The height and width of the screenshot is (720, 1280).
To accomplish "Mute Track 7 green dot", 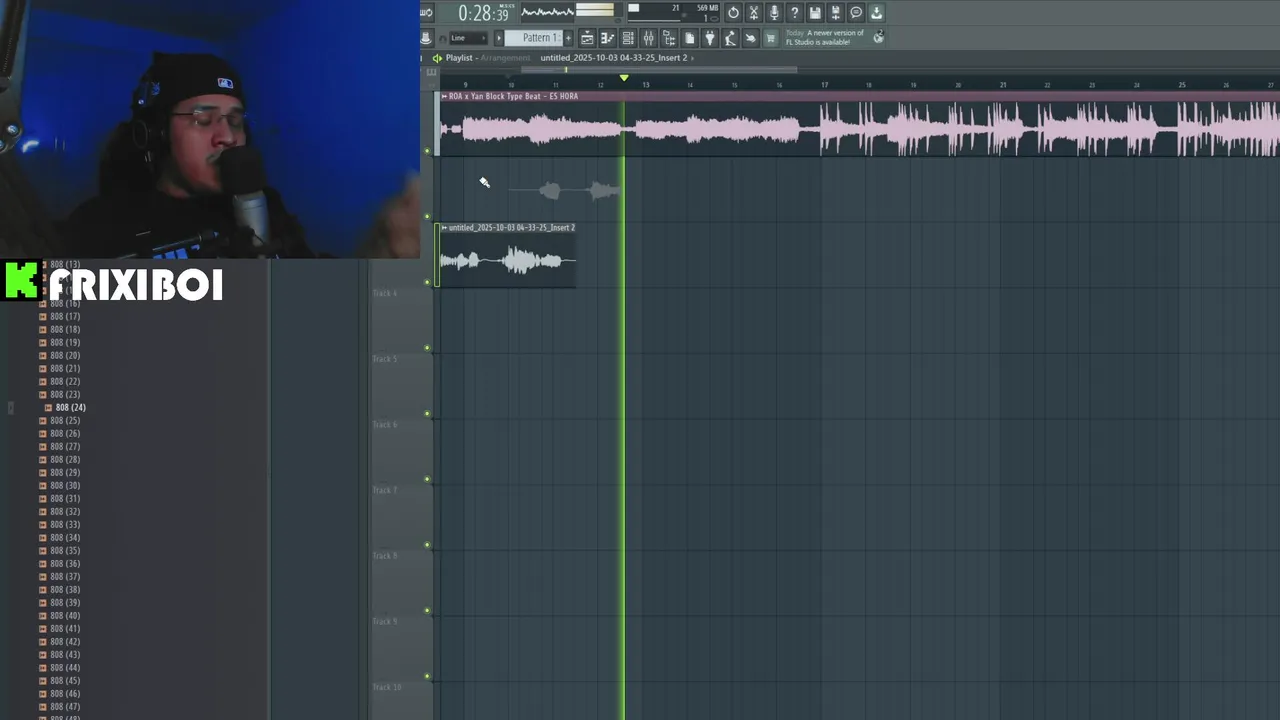I will 428,545.
